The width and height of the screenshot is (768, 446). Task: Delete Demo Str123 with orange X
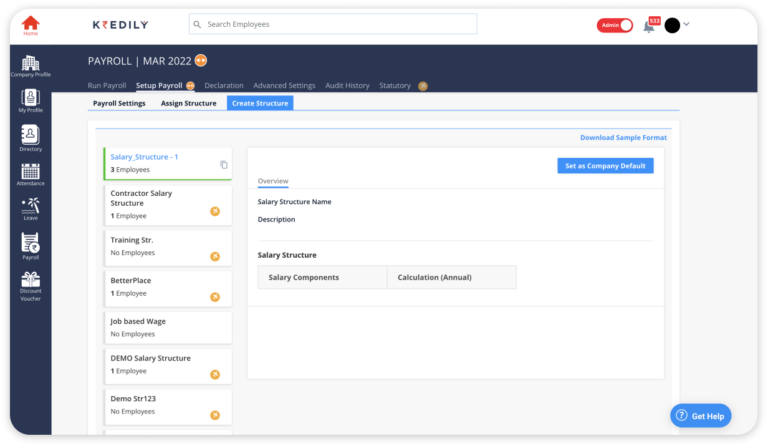(x=215, y=415)
